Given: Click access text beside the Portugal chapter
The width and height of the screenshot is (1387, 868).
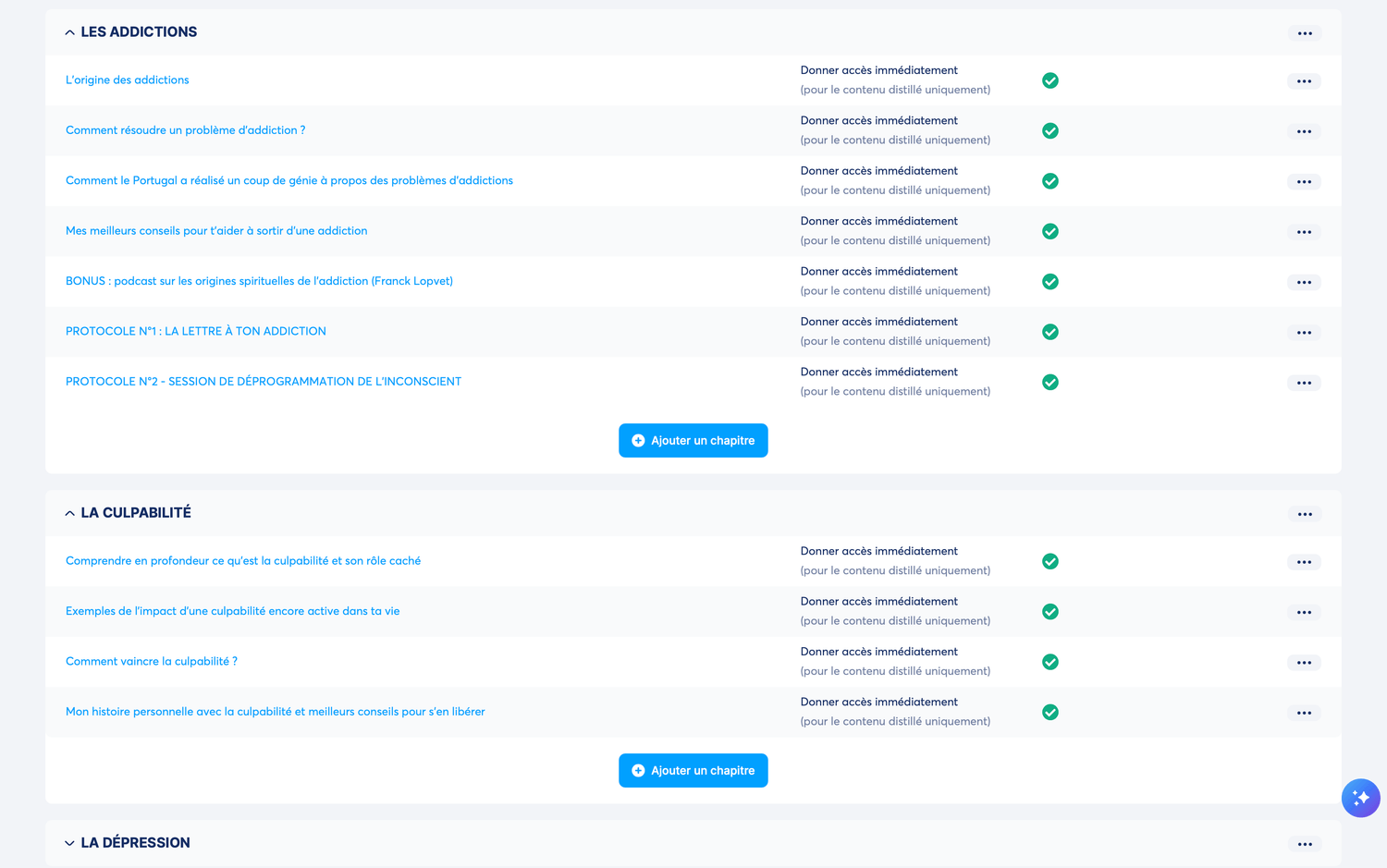Looking at the screenshot, I should click(895, 181).
